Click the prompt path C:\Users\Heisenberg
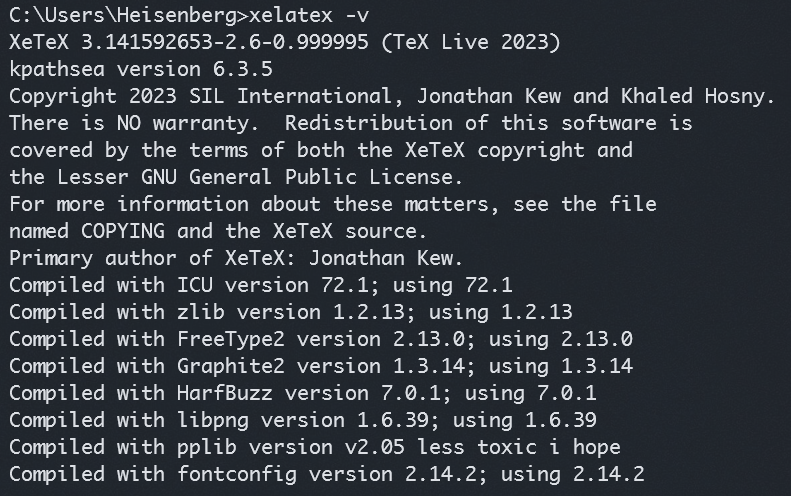The image size is (791, 496). [123, 15]
